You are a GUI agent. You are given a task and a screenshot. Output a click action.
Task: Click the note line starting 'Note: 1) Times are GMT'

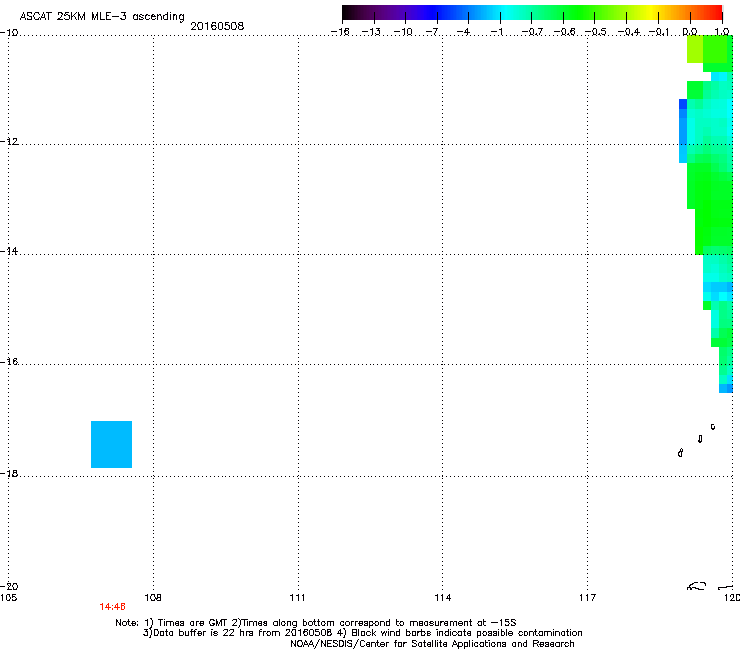coord(316,623)
